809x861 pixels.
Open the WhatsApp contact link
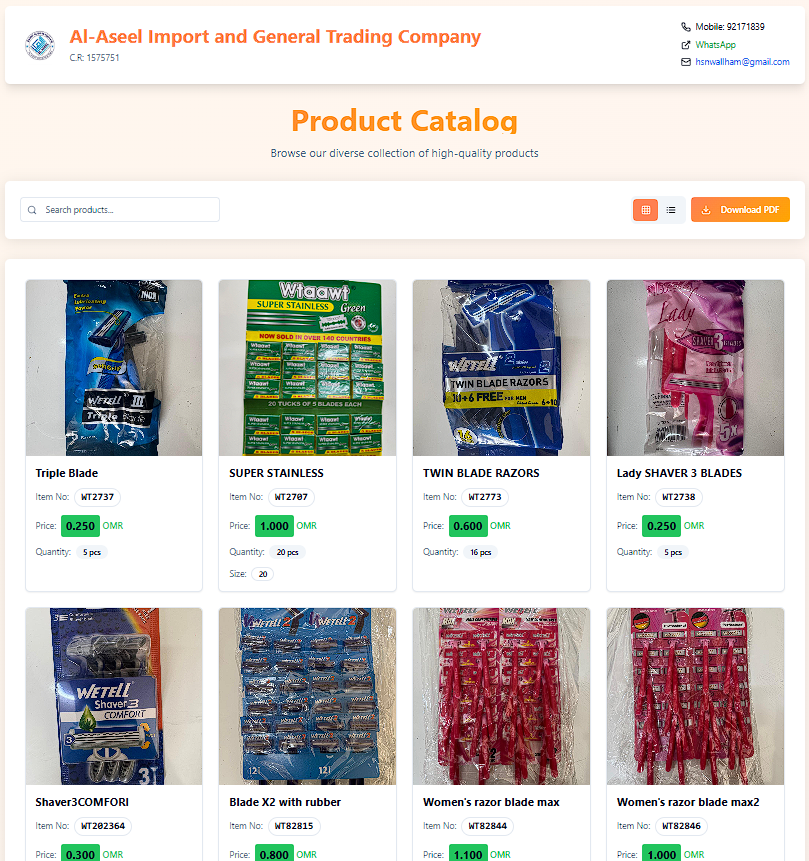[x=715, y=45]
